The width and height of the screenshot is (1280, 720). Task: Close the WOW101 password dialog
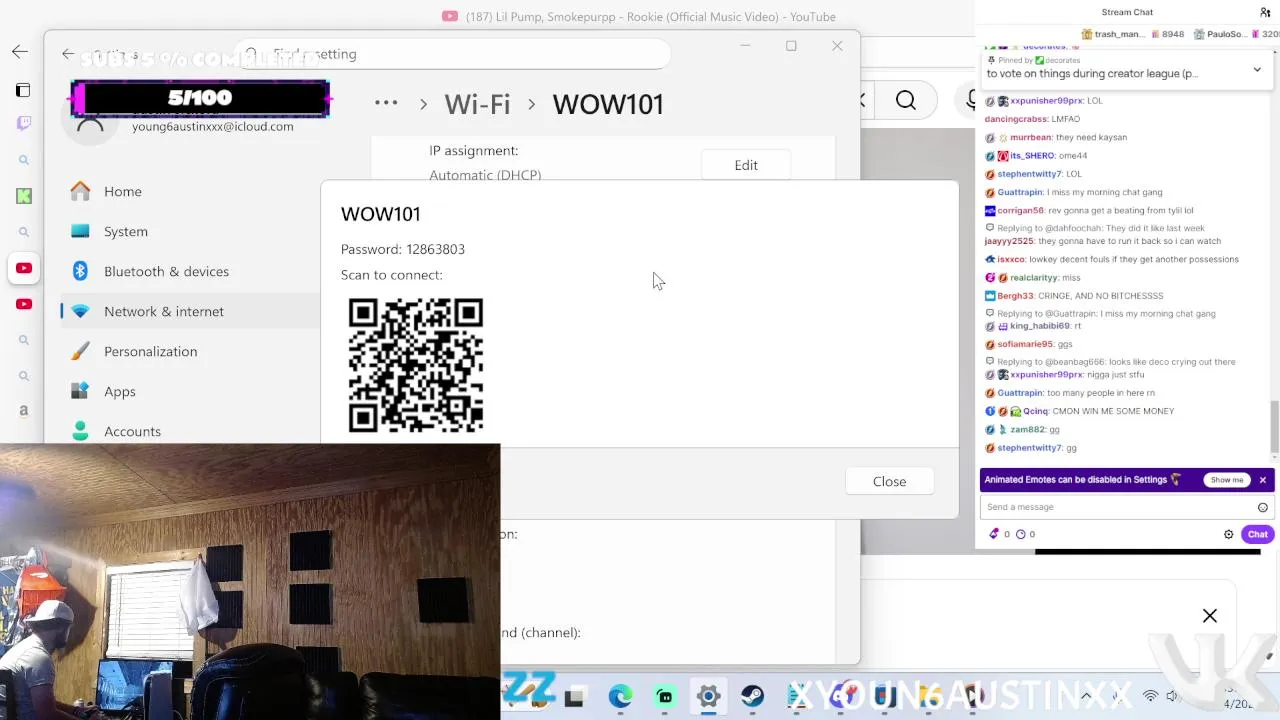click(x=889, y=481)
